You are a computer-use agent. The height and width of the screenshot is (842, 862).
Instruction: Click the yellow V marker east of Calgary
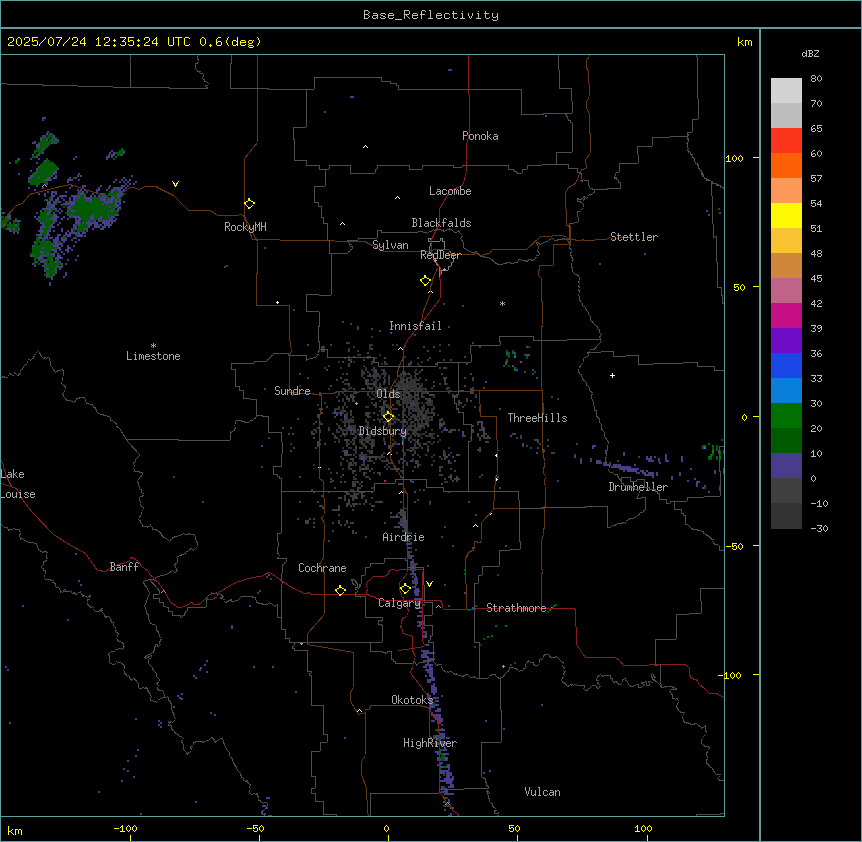pyautogui.click(x=429, y=584)
